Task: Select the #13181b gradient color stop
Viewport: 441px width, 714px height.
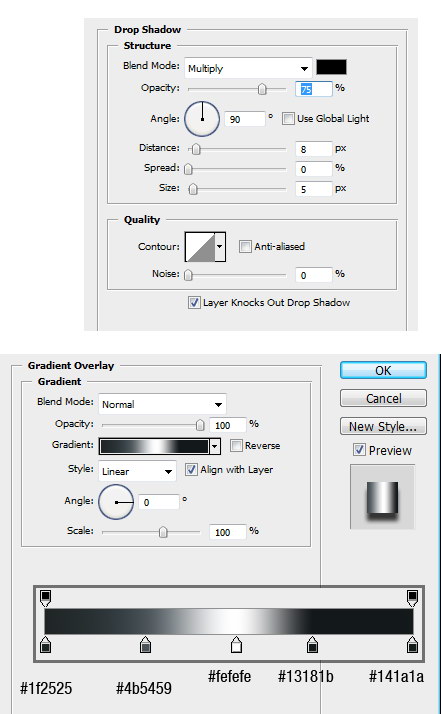Action: [x=312, y=645]
